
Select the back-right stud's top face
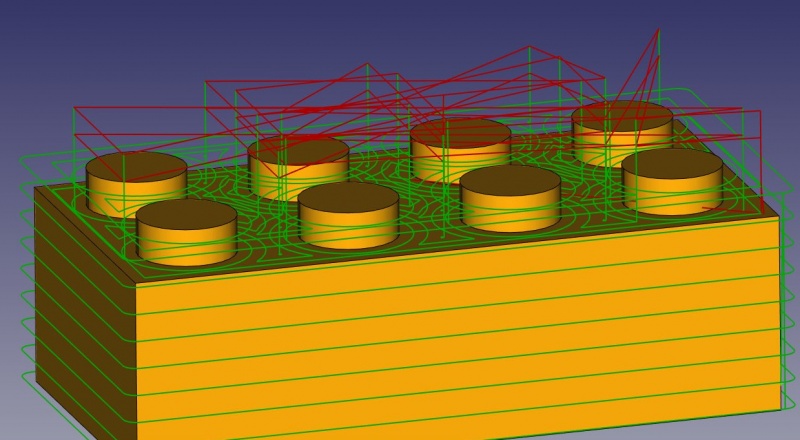622,117
